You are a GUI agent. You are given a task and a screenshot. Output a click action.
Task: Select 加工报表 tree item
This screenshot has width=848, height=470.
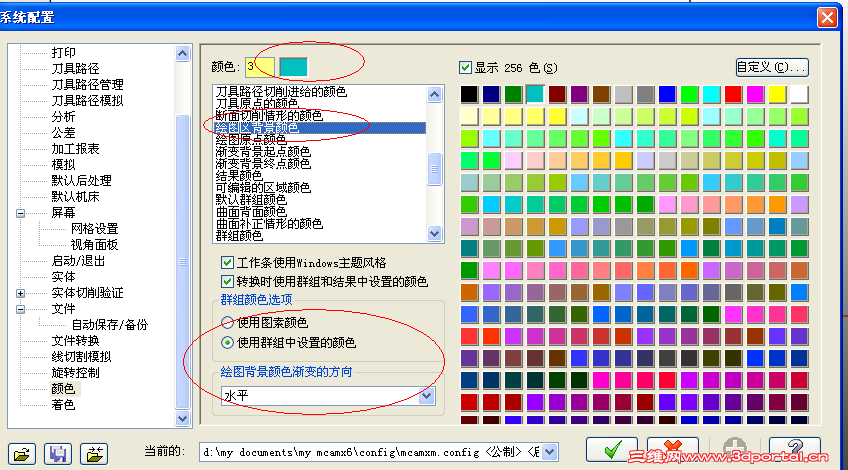75,149
